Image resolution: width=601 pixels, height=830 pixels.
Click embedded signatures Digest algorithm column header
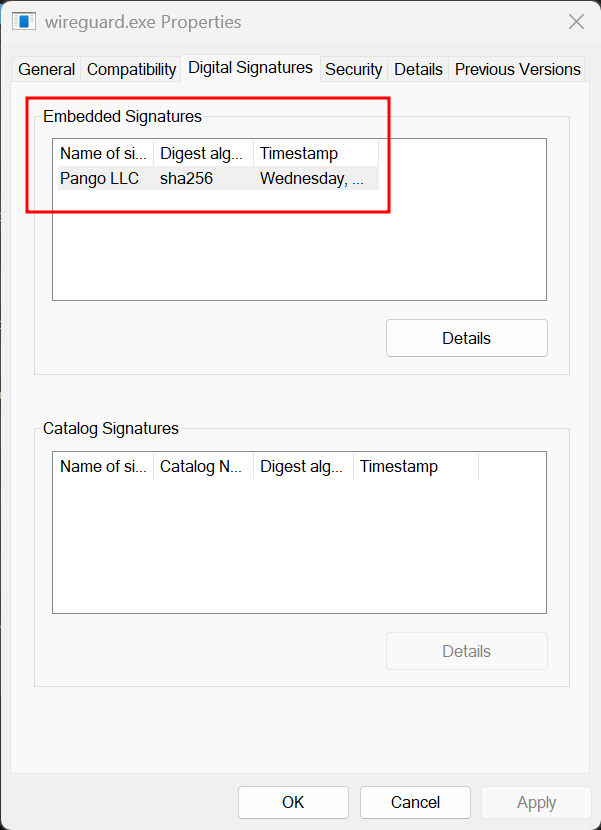[202, 153]
